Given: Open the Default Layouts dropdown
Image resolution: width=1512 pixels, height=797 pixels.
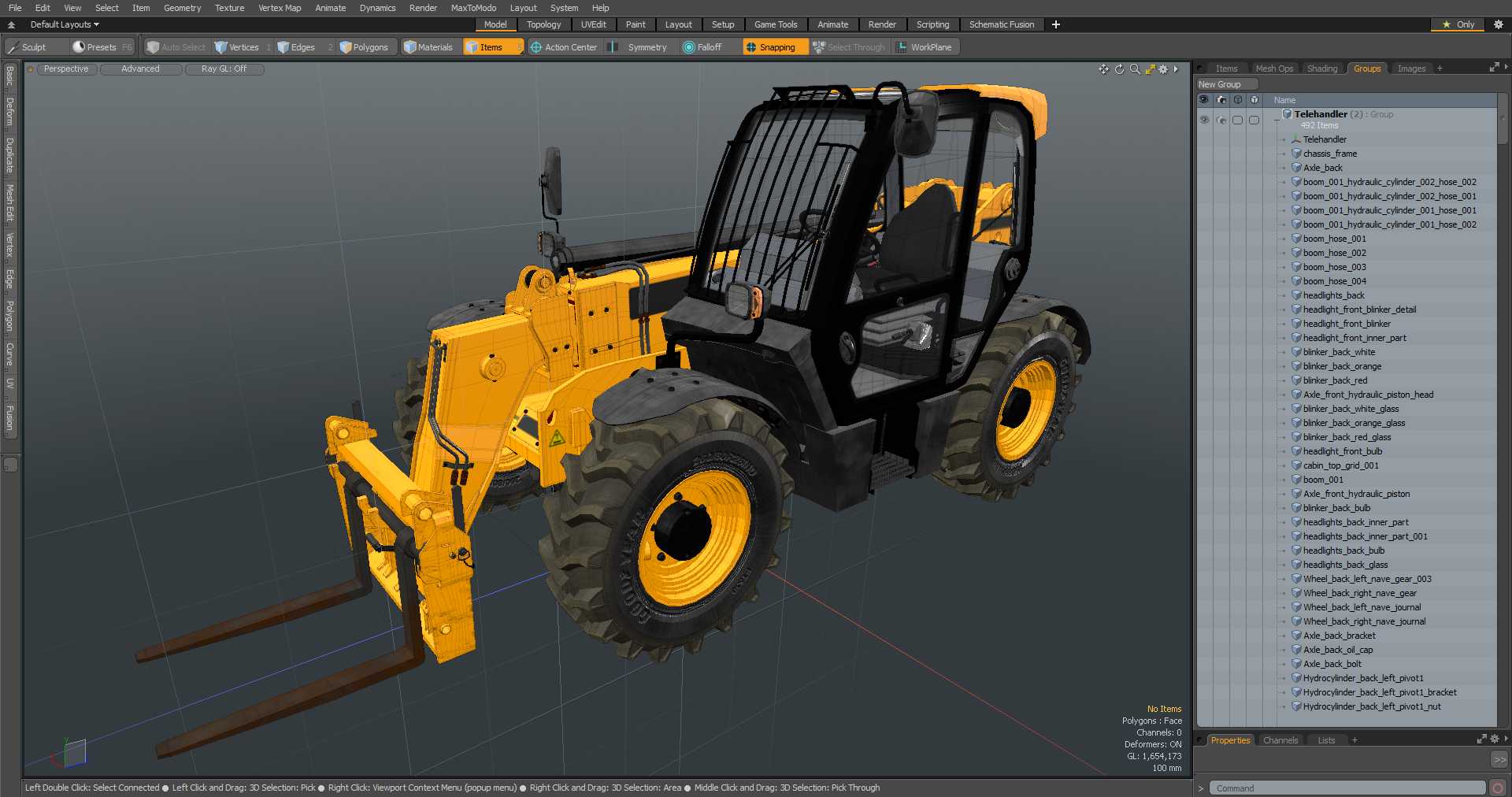Looking at the screenshot, I should click(65, 24).
